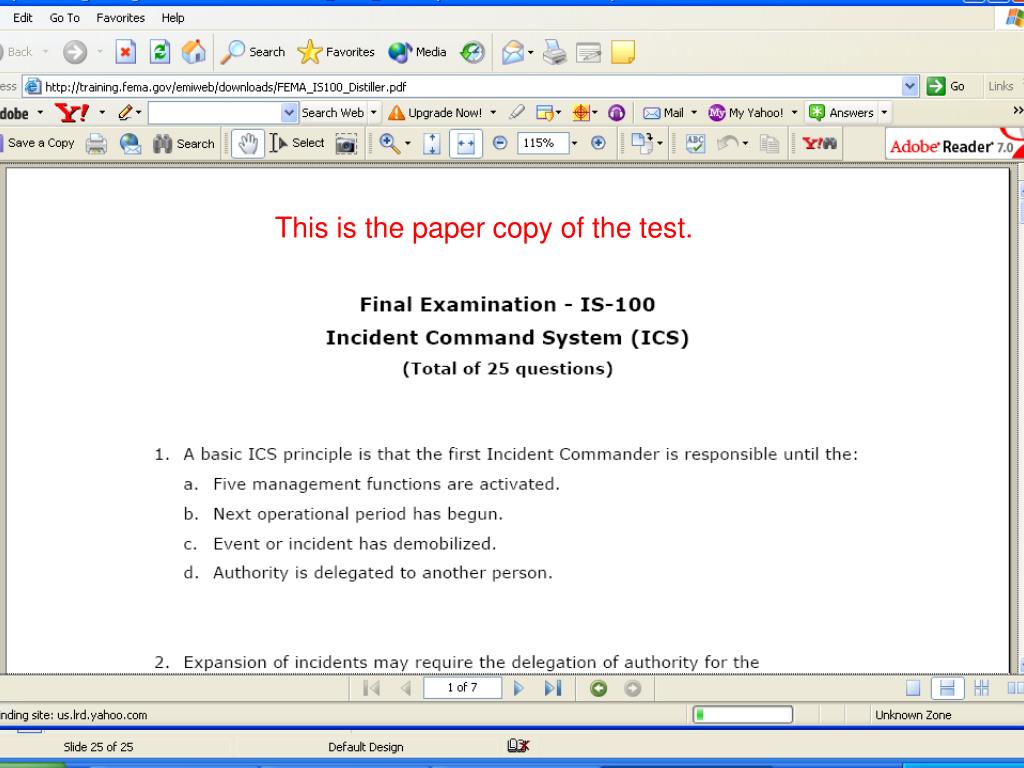Open browser Search pane
This screenshot has height=768, width=1024.
[x=253, y=52]
